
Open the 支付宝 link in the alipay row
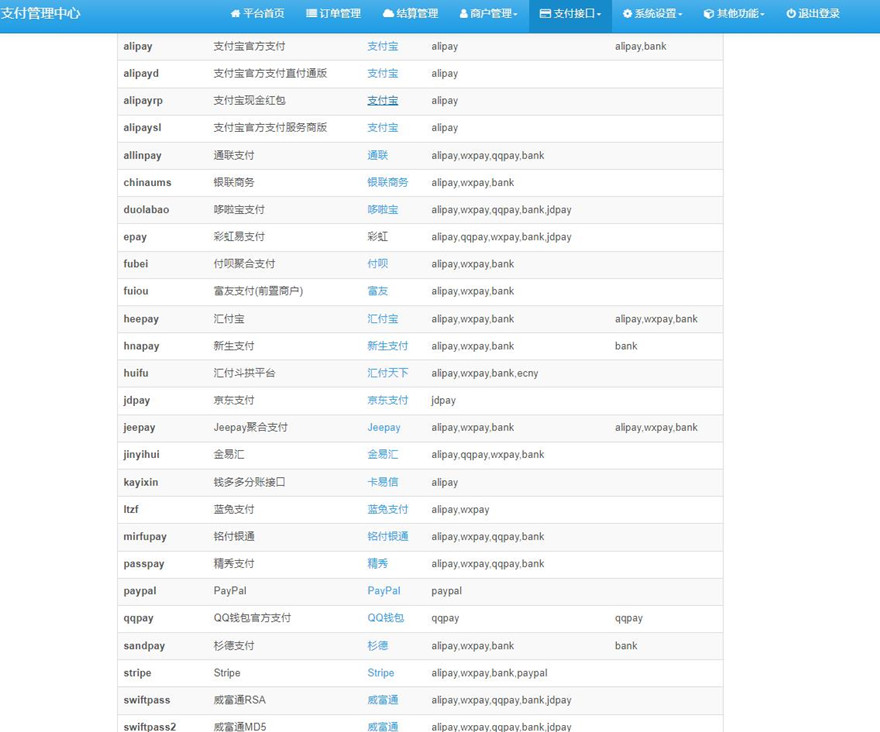(383, 47)
